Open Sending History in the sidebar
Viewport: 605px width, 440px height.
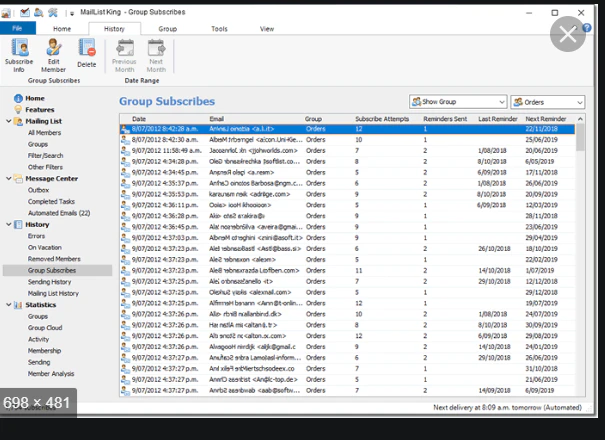tap(52, 282)
